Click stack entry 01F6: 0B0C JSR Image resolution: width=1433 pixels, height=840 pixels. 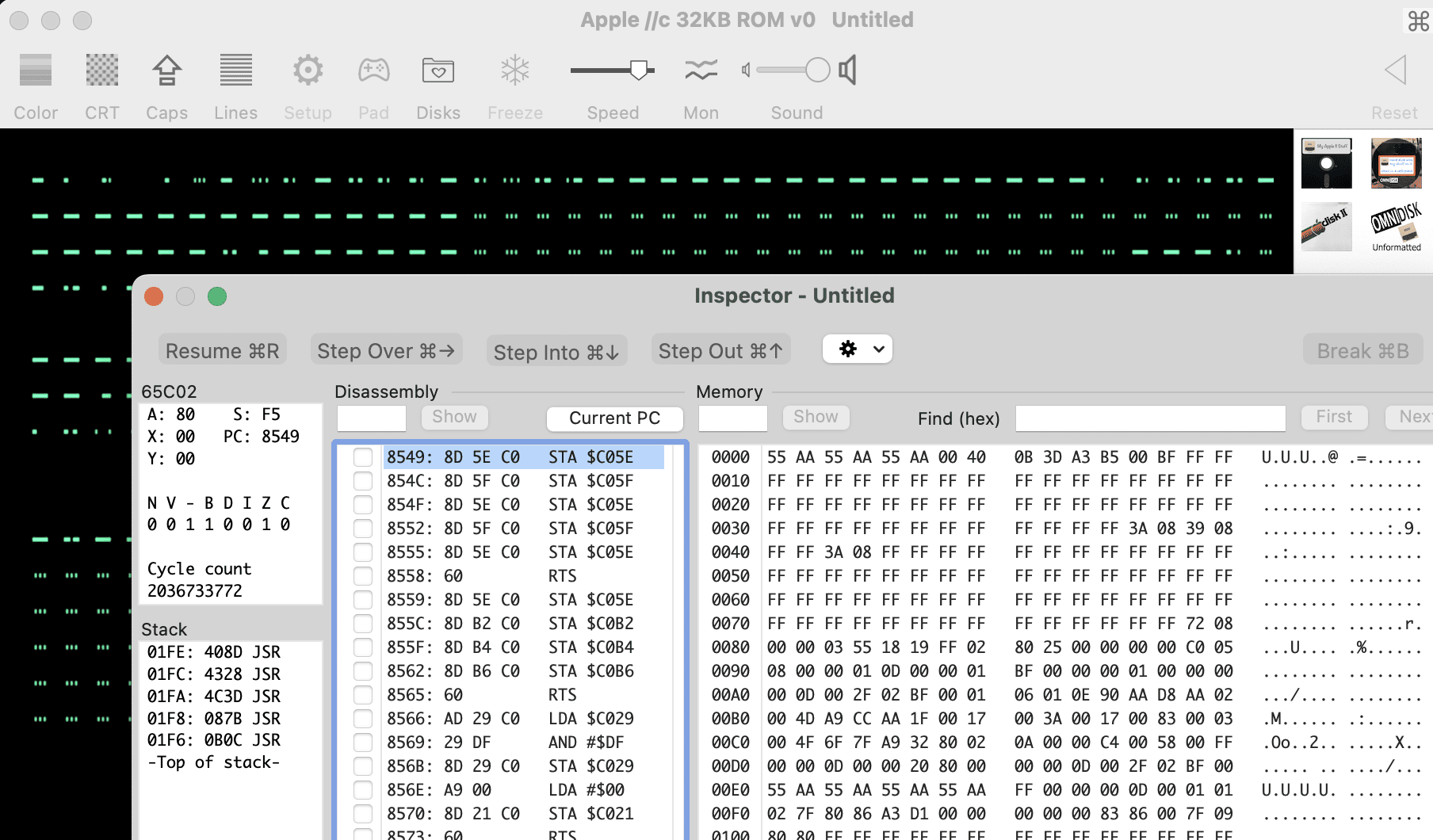[x=214, y=740]
